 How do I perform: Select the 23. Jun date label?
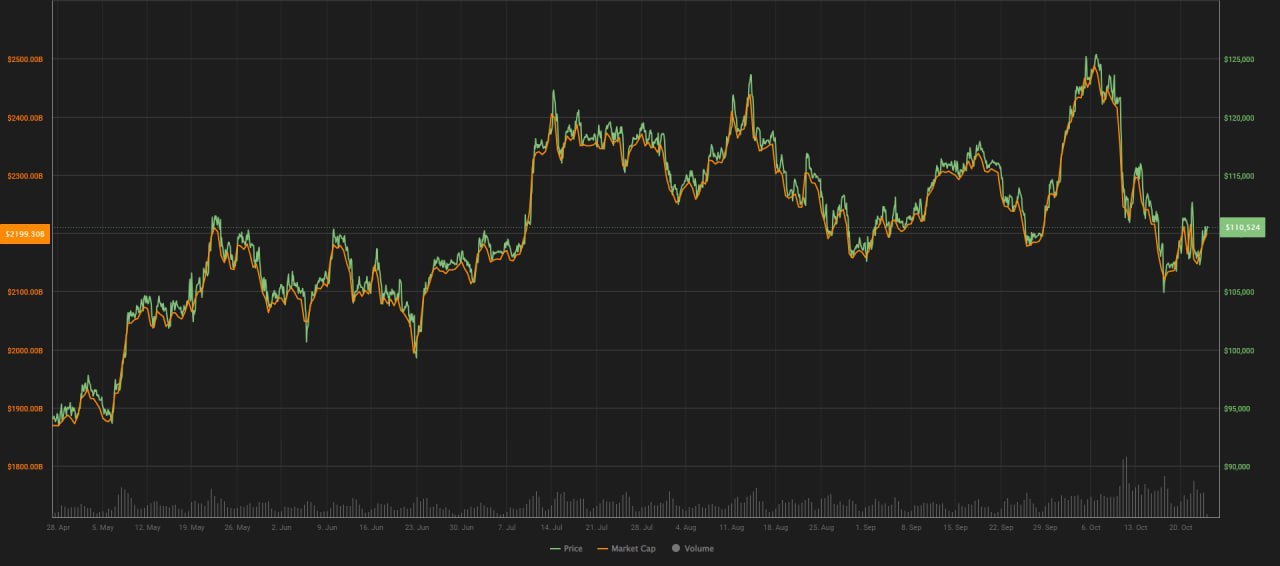[x=417, y=526]
